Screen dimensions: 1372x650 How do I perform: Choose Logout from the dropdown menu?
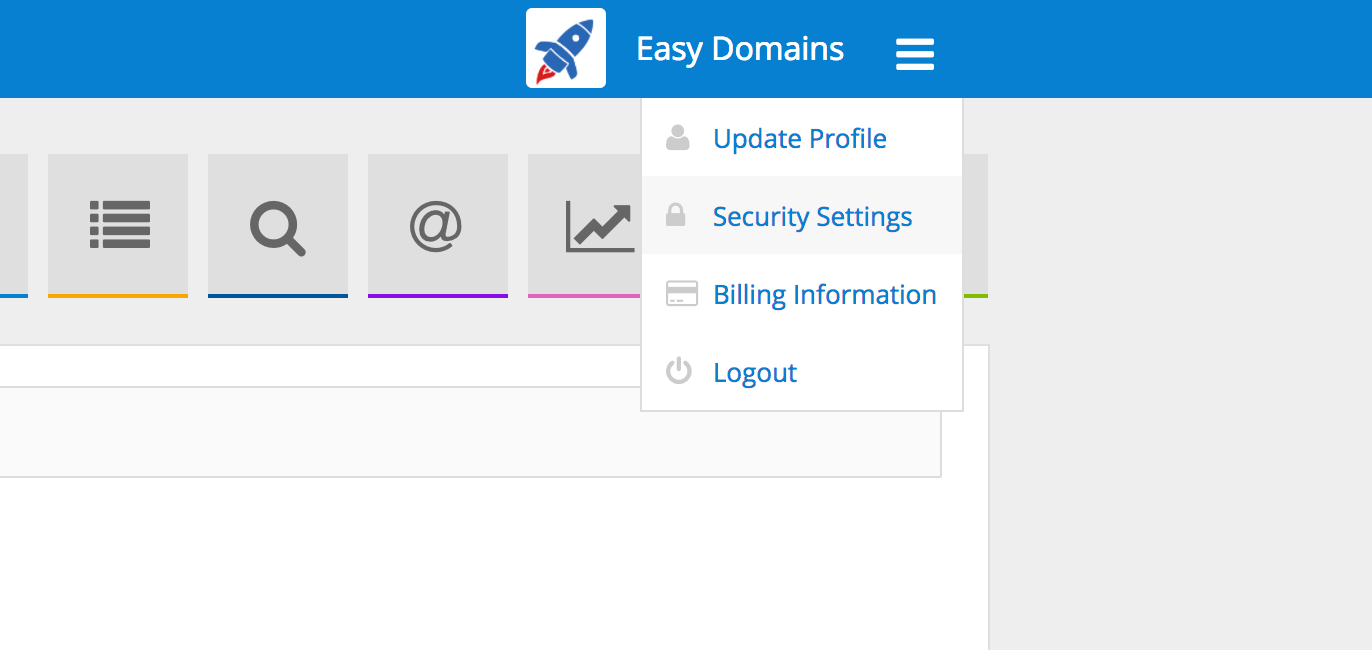(754, 373)
